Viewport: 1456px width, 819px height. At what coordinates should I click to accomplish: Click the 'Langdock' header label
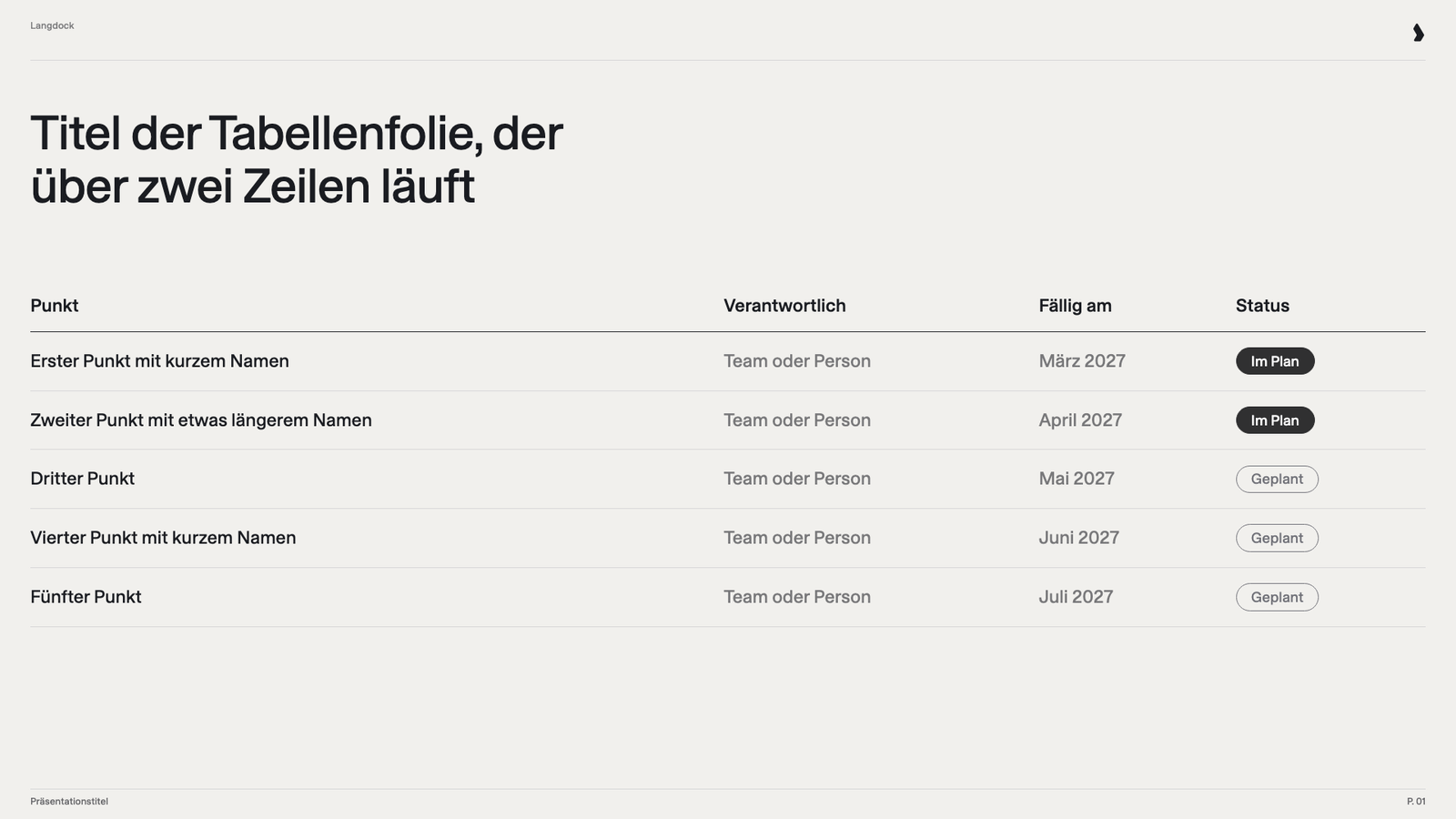coord(52,25)
